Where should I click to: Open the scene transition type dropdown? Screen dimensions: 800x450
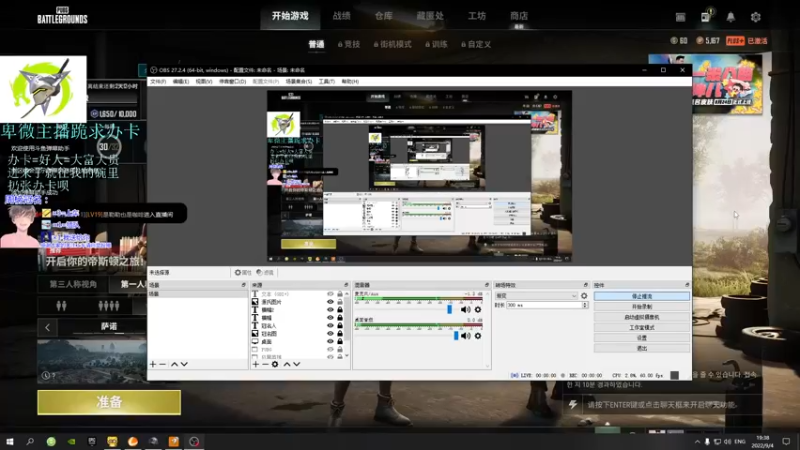click(x=536, y=296)
